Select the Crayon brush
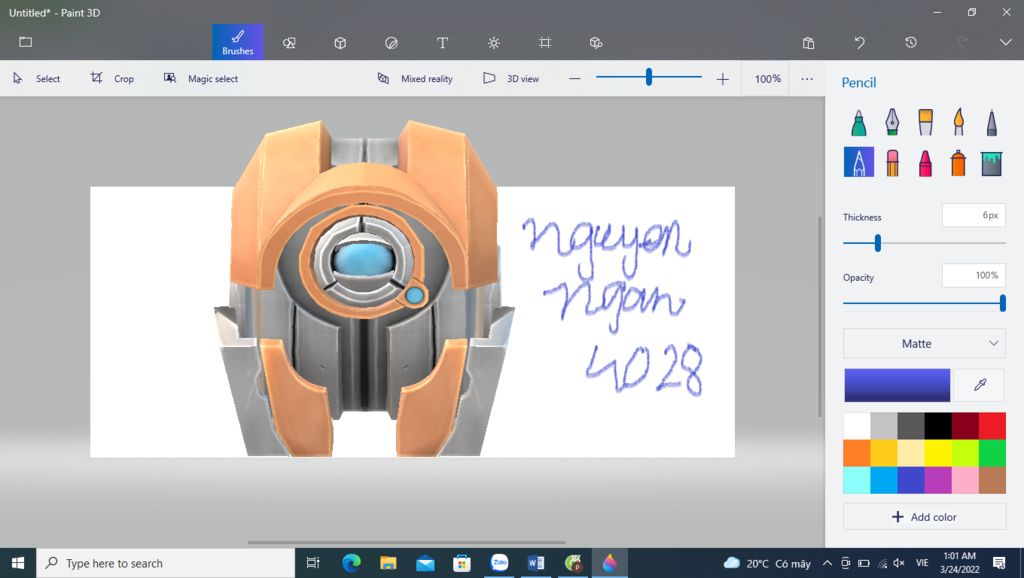Image resolution: width=1024 pixels, height=578 pixels. coord(925,163)
